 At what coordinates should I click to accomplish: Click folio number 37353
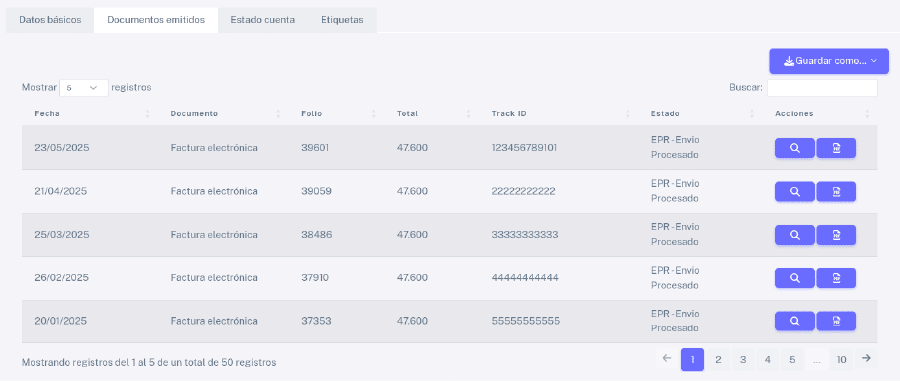click(x=316, y=321)
